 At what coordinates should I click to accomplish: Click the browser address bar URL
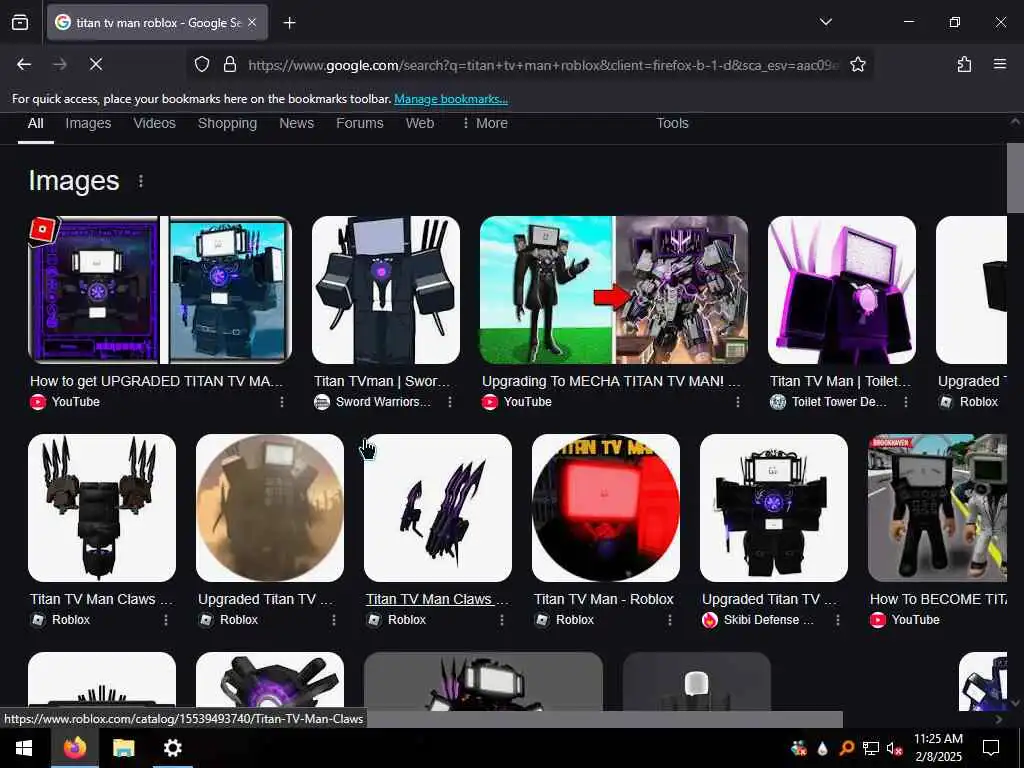pos(543,65)
